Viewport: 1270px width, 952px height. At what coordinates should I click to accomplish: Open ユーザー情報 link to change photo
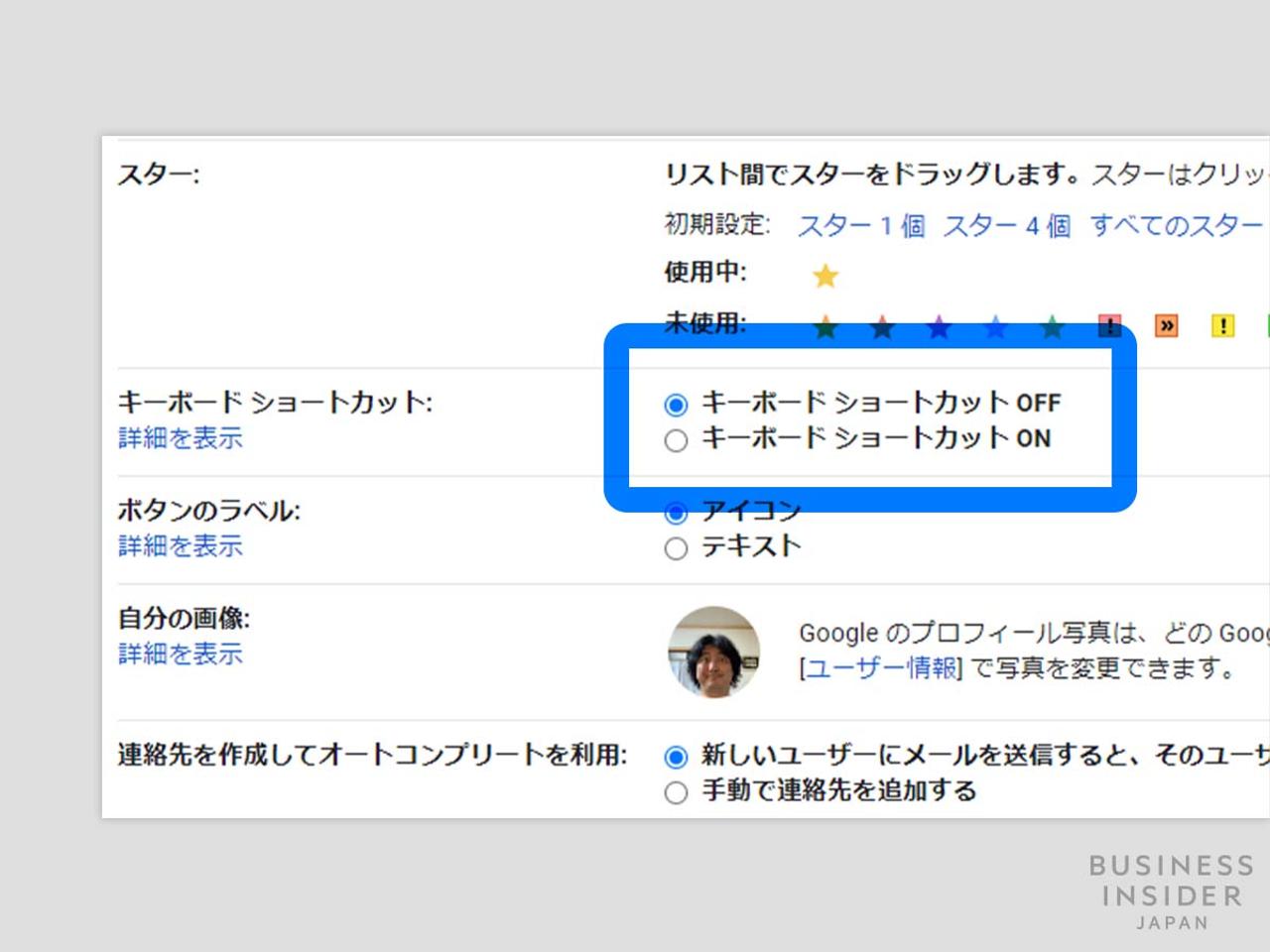tap(881, 668)
